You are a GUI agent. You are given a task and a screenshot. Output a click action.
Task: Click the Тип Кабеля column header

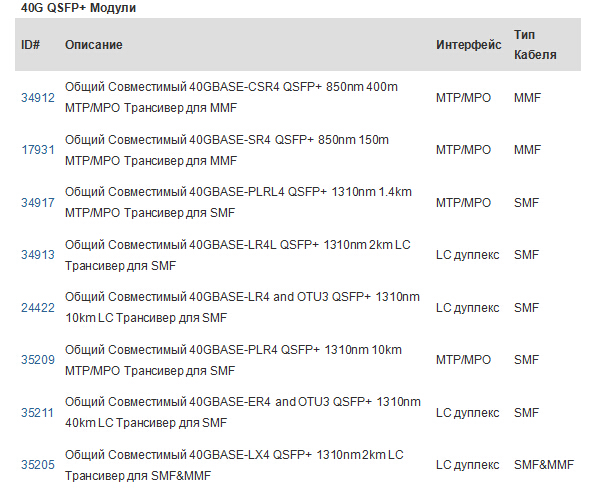tap(535, 45)
